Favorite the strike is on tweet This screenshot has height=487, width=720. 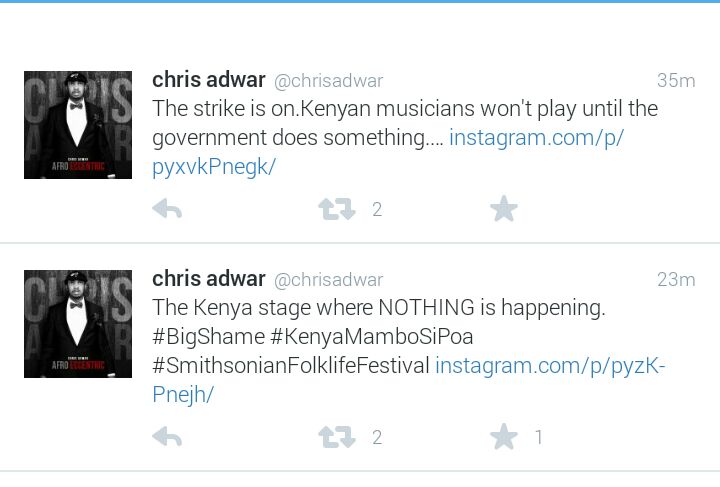(x=504, y=208)
